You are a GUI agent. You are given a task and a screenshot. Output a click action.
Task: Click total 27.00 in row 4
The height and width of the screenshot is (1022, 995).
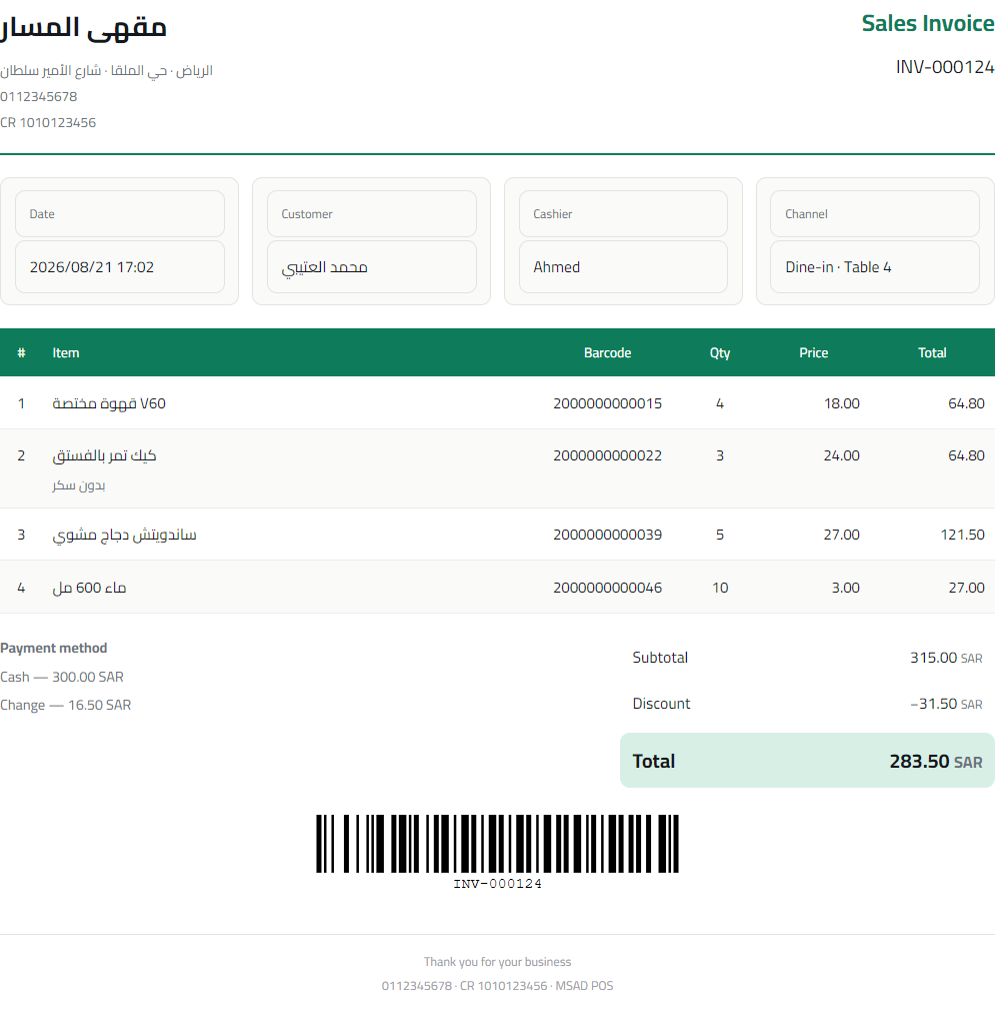pyautogui.click(x=966, y=588)
